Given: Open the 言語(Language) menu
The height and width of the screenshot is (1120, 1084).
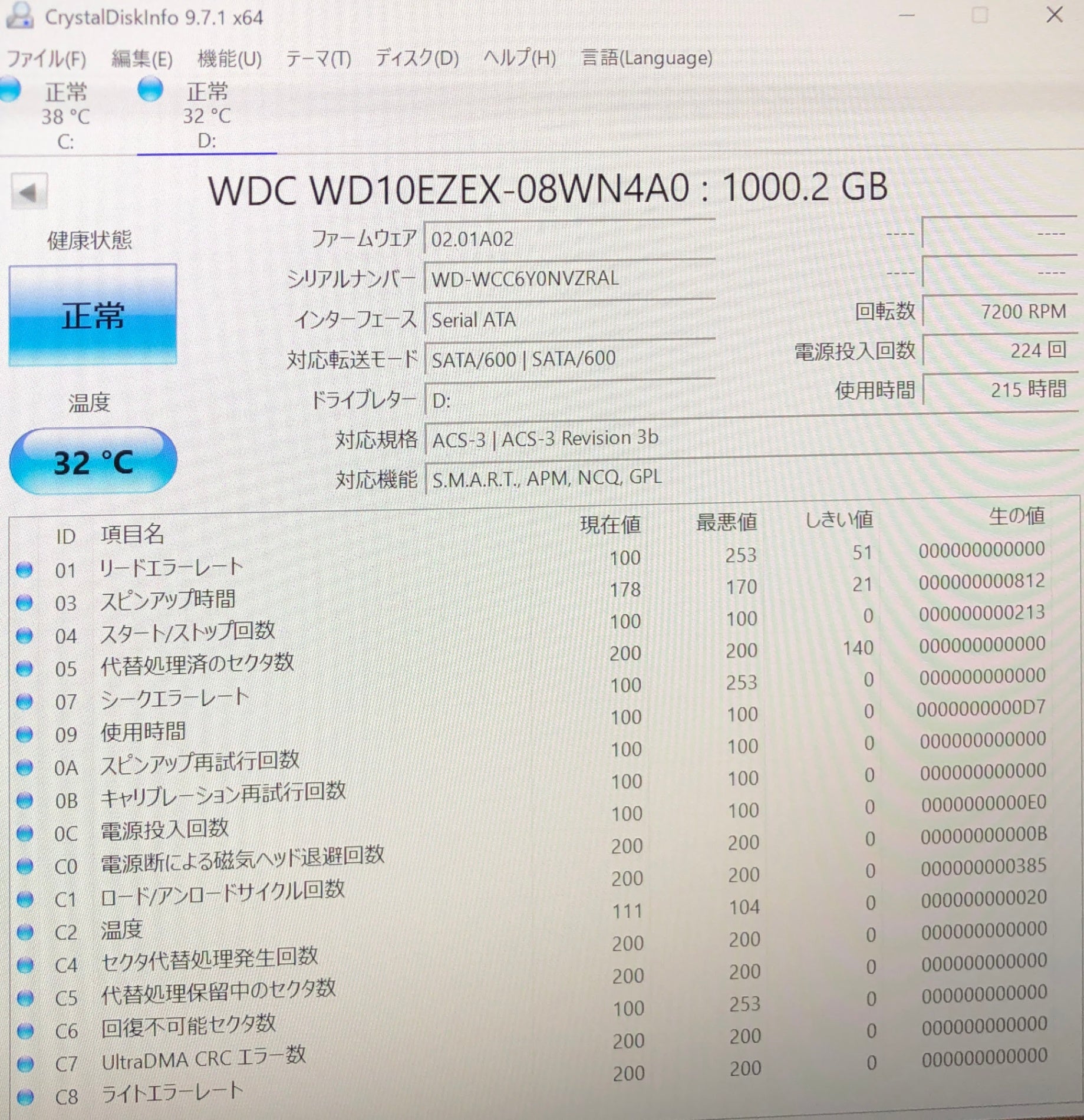Looking at the screenshot, I should [647, 58].
